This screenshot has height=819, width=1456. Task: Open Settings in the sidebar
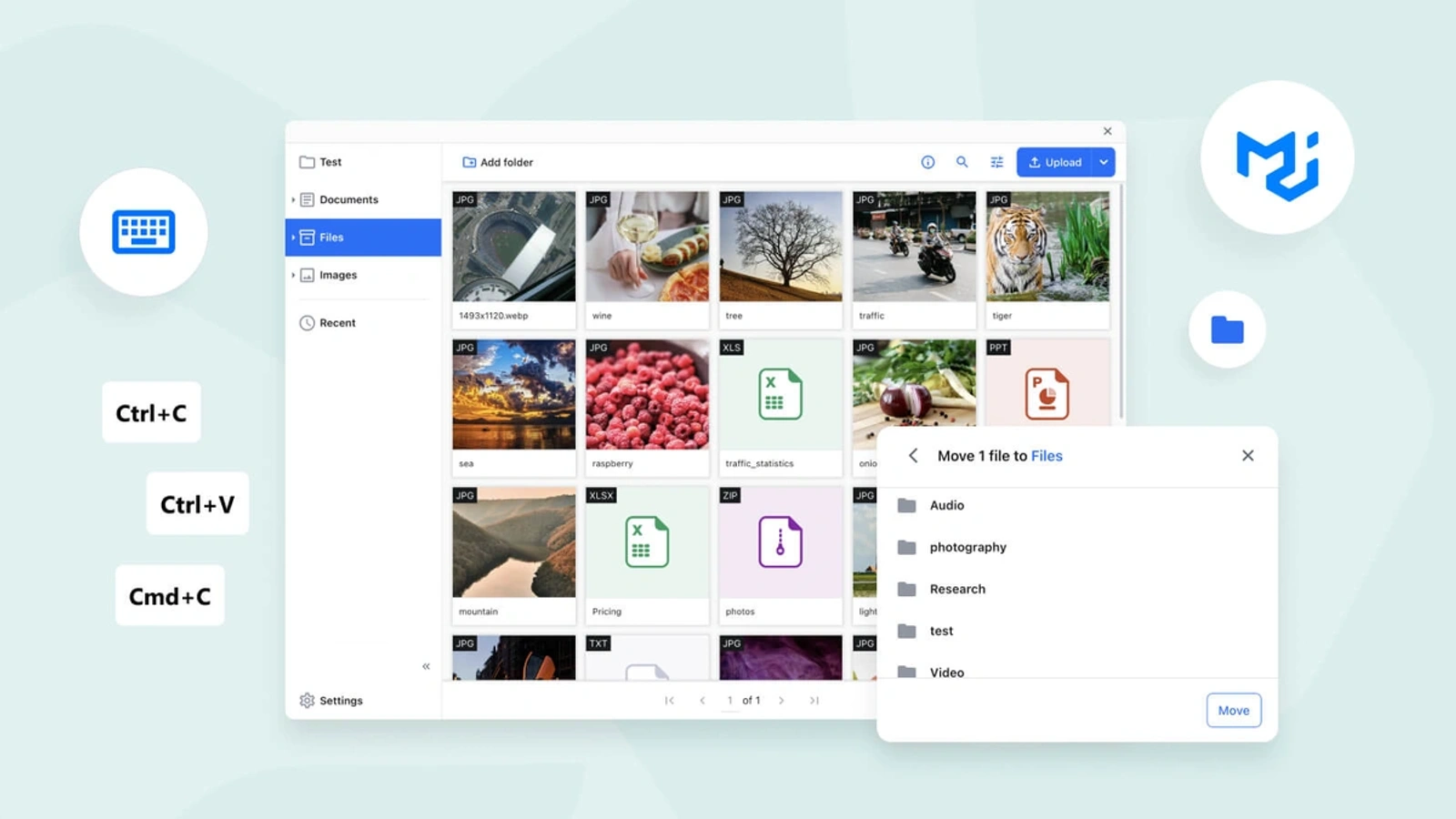331,701
